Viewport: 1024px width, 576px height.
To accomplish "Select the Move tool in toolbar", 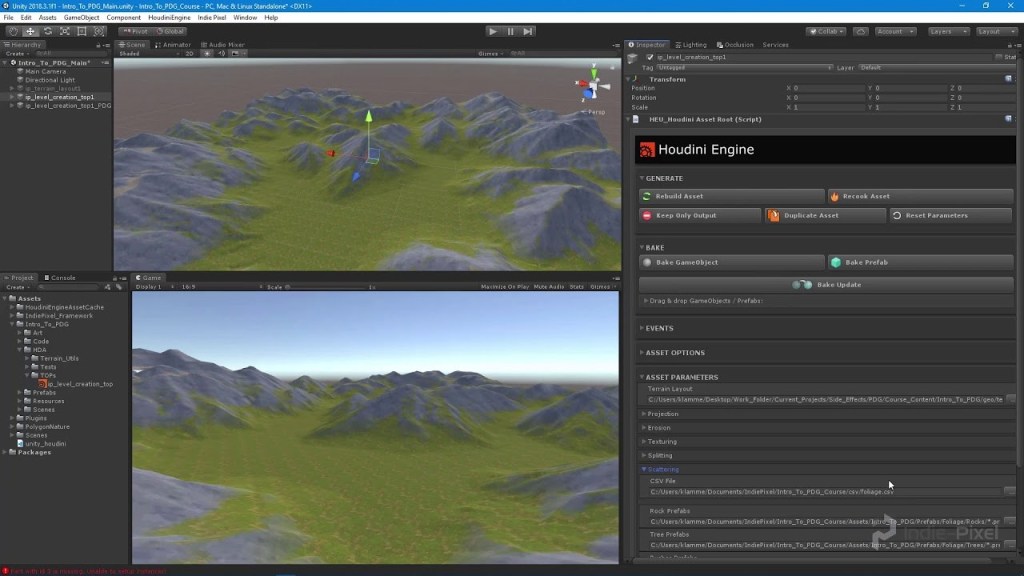I will (x=30, y=31).
